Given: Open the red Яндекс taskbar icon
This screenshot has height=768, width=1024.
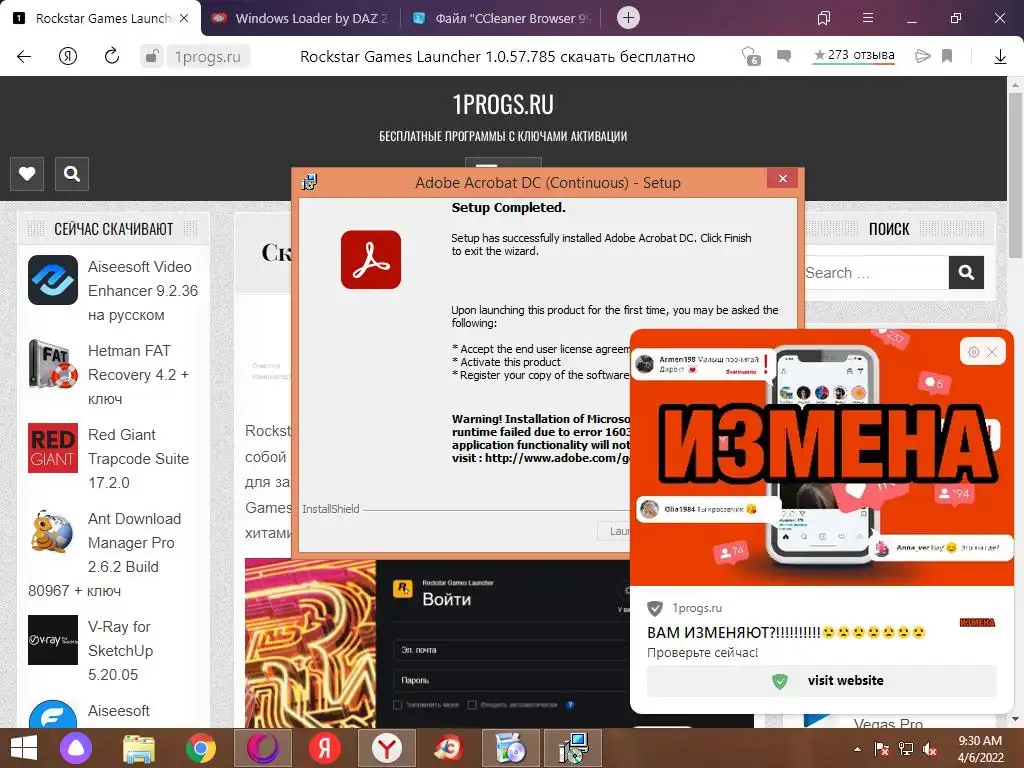Looking at the screenshot, I should click(x=325, y=748).
